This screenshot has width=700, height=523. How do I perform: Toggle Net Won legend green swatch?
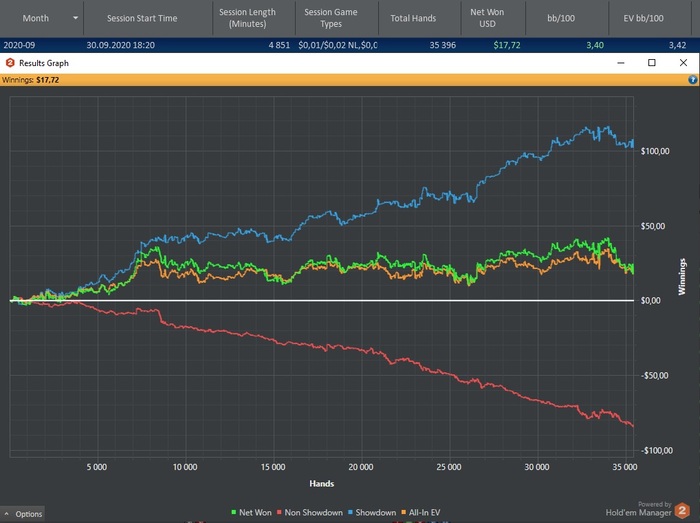coord(233,512)
